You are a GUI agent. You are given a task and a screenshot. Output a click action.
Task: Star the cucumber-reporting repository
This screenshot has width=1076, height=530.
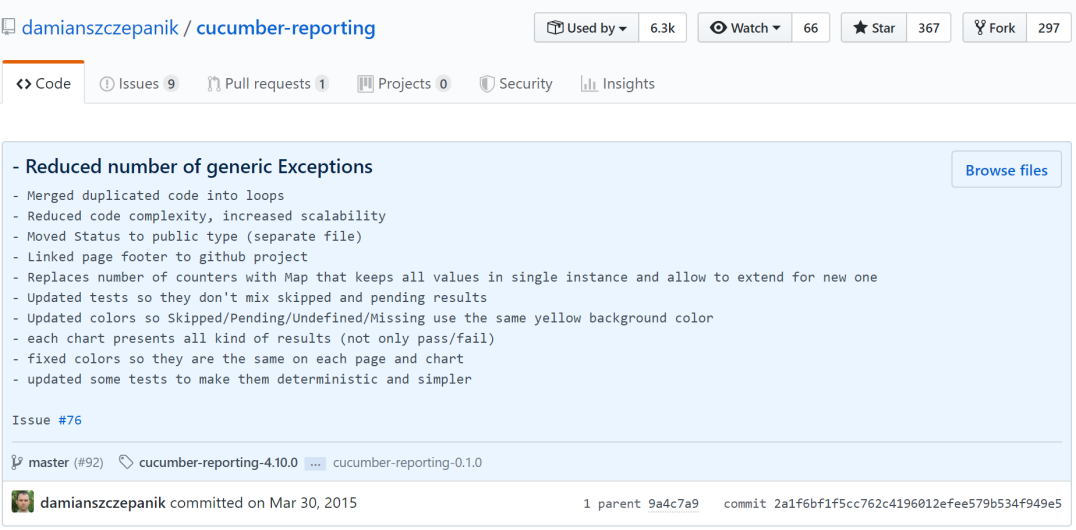(x=874, y=28)
